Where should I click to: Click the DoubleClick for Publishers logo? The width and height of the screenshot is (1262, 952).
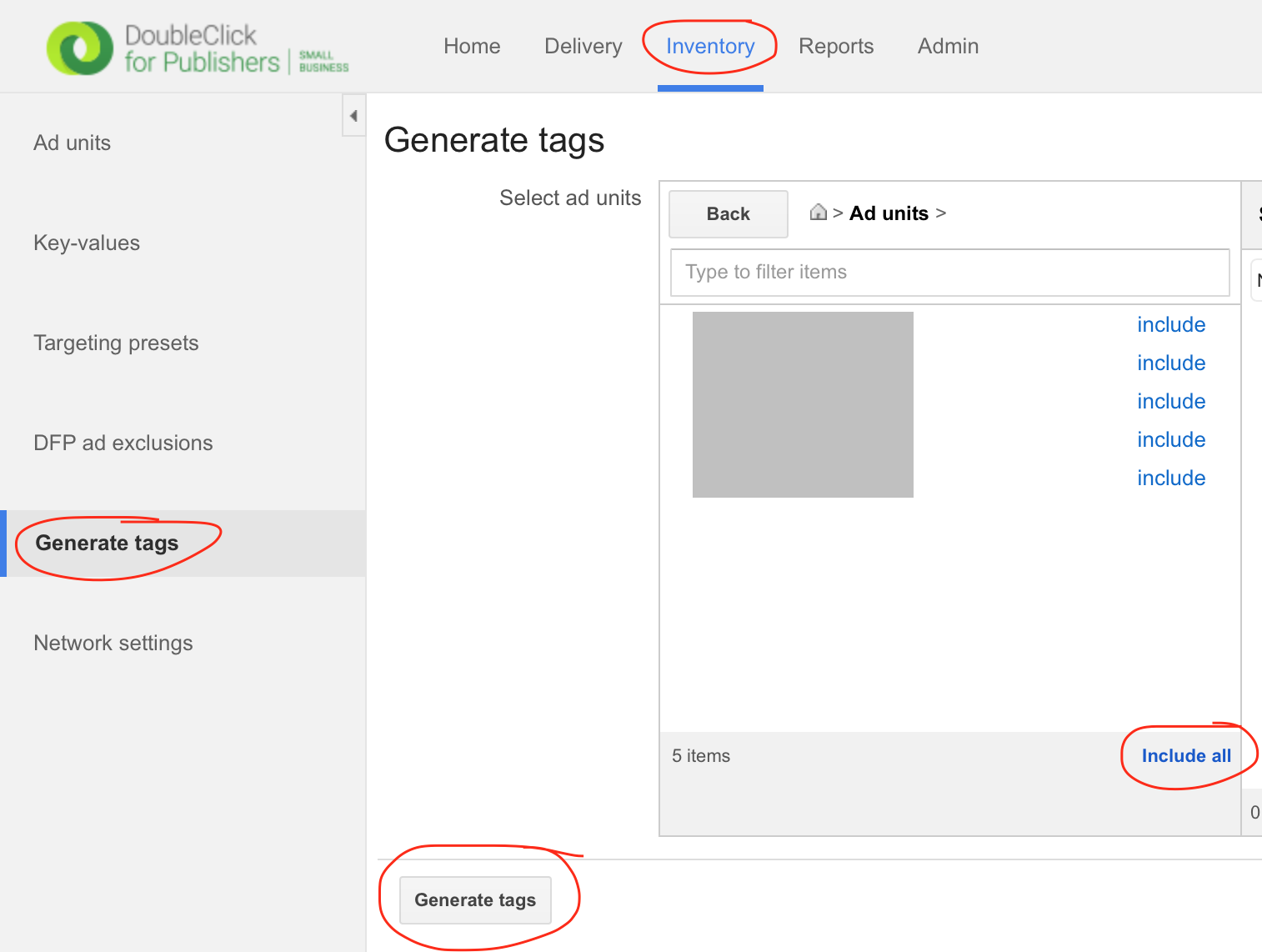198,48
